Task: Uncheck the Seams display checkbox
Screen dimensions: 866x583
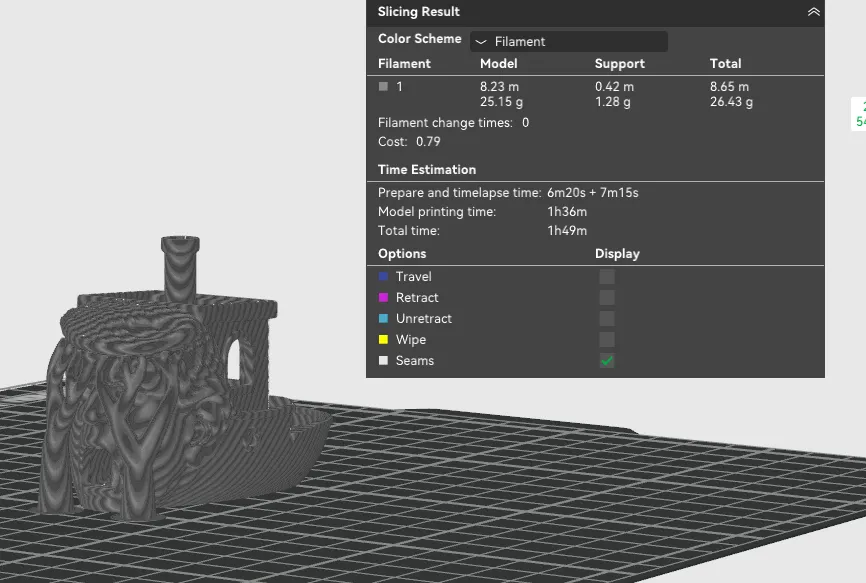Action: (x=607, y=361)
